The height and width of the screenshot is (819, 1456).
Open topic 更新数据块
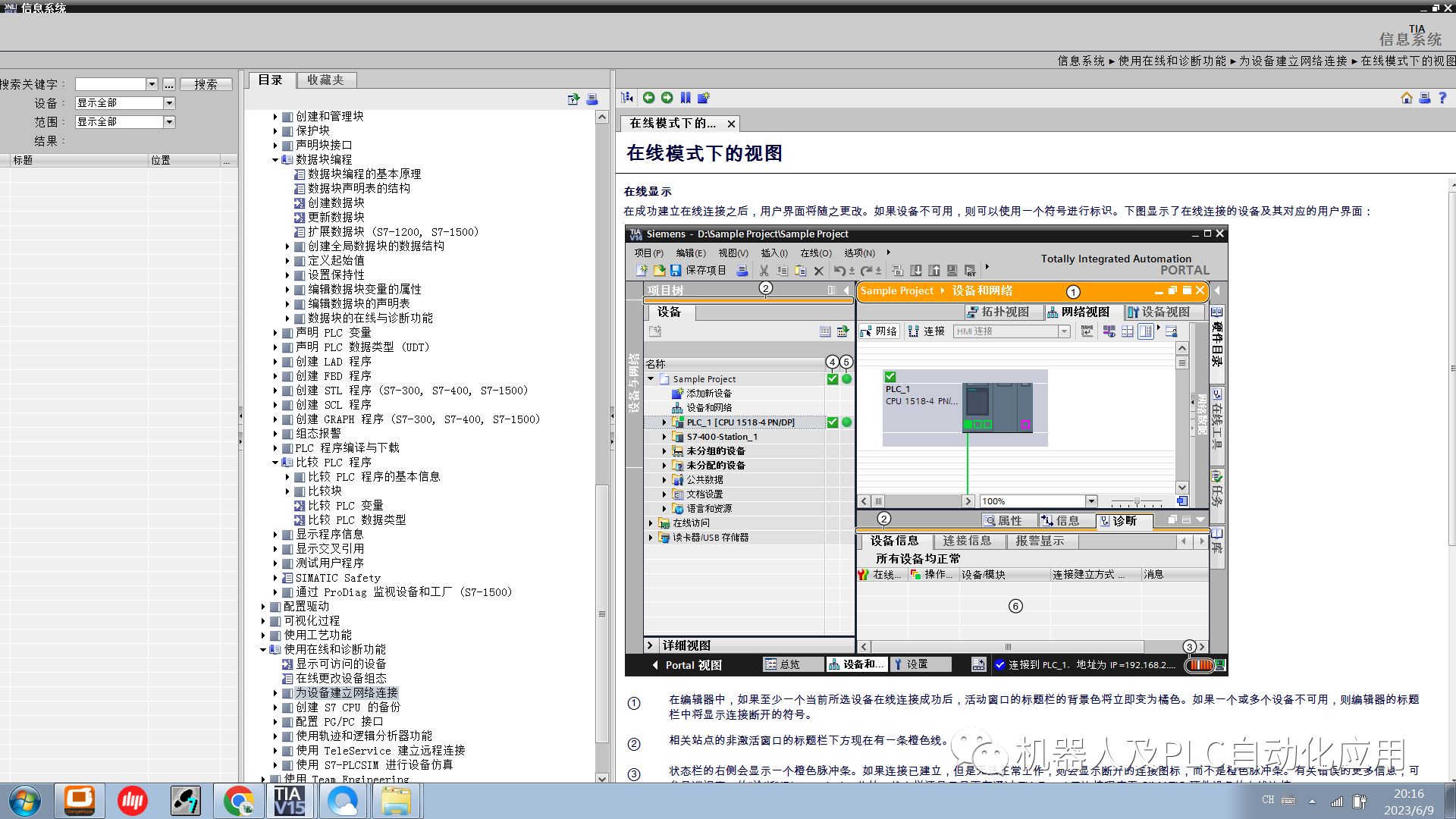point(336,218)
